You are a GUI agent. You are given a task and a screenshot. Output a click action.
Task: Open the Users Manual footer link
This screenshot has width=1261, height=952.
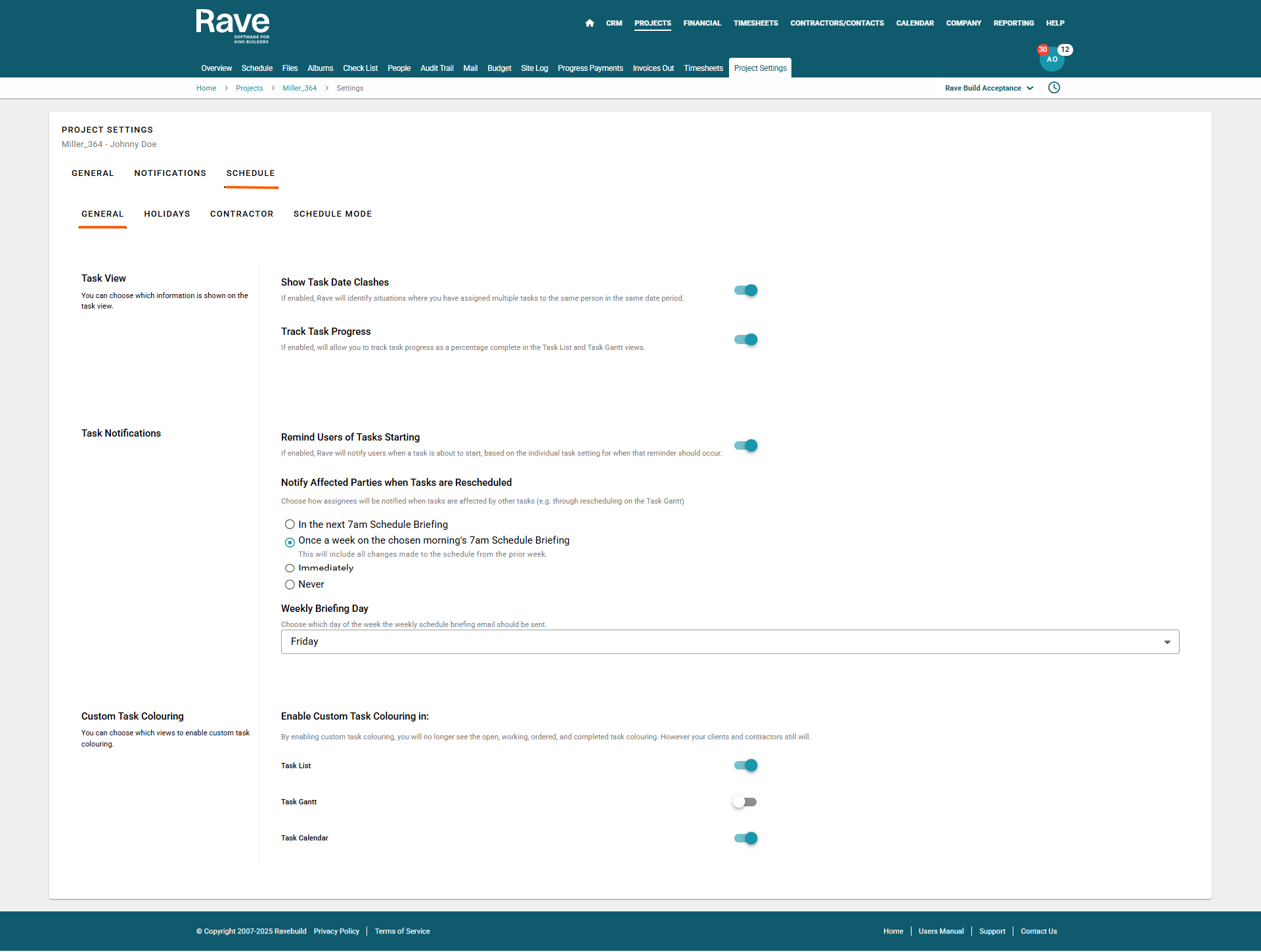pos(940,931)
